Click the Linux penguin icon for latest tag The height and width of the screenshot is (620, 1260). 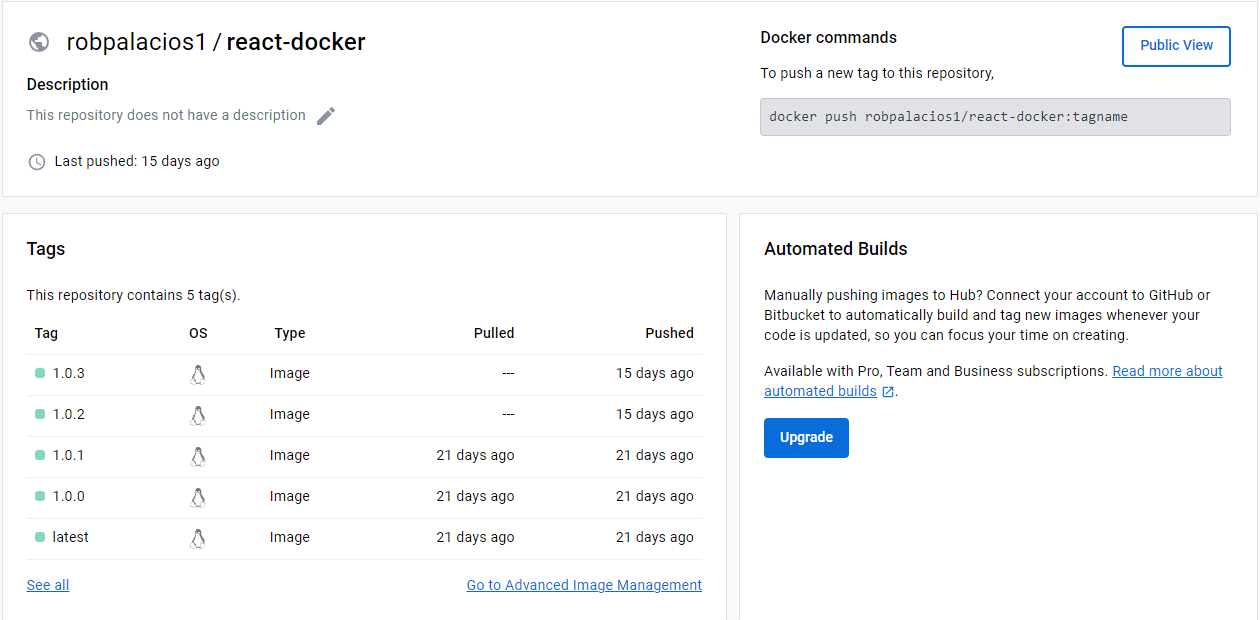(x=198, y=538)
